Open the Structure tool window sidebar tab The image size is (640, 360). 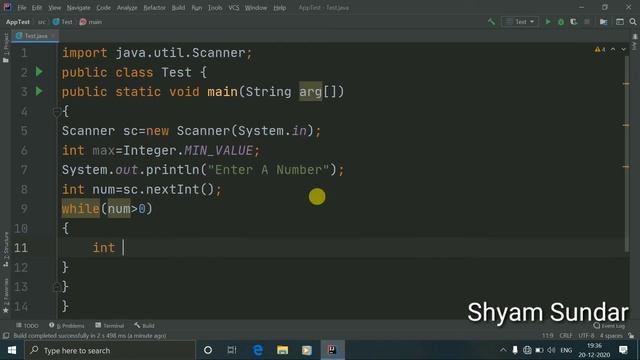coord(6,249)
